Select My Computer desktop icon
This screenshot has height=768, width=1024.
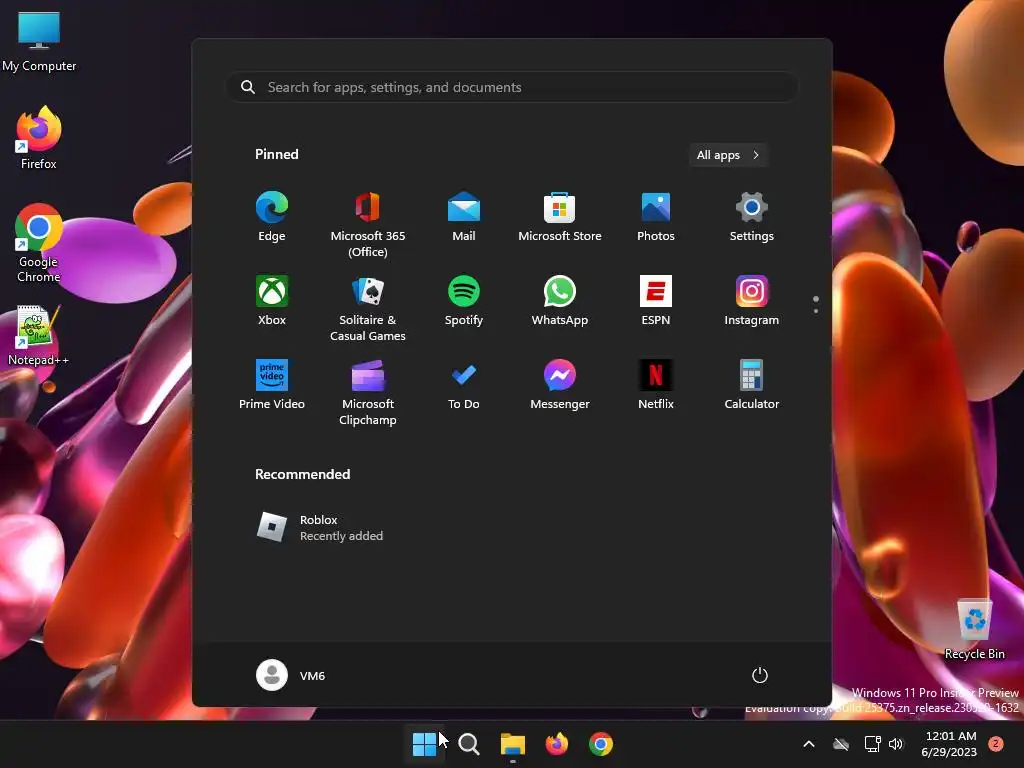pos(39,41)
